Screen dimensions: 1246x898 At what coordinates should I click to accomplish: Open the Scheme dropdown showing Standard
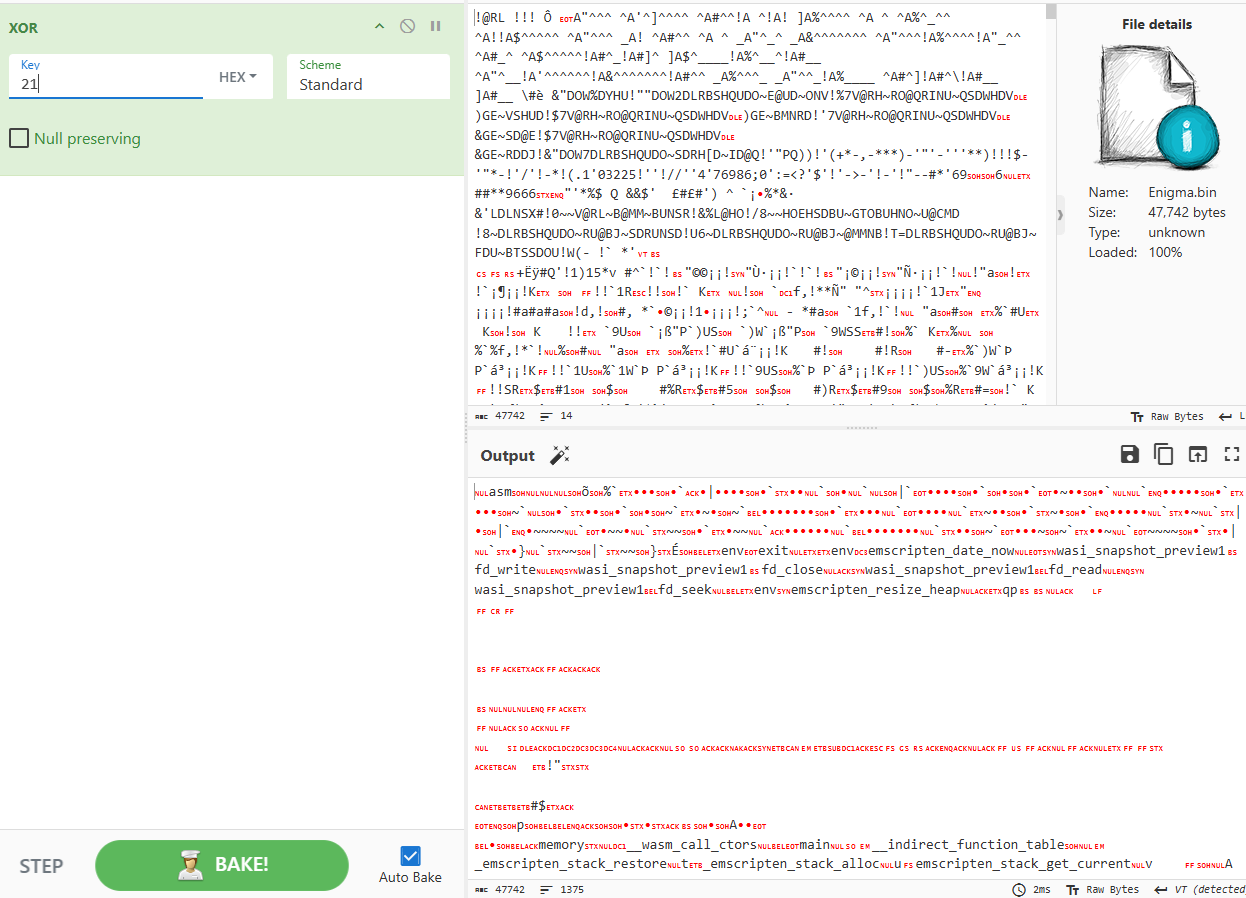click(x=368, y=77)
